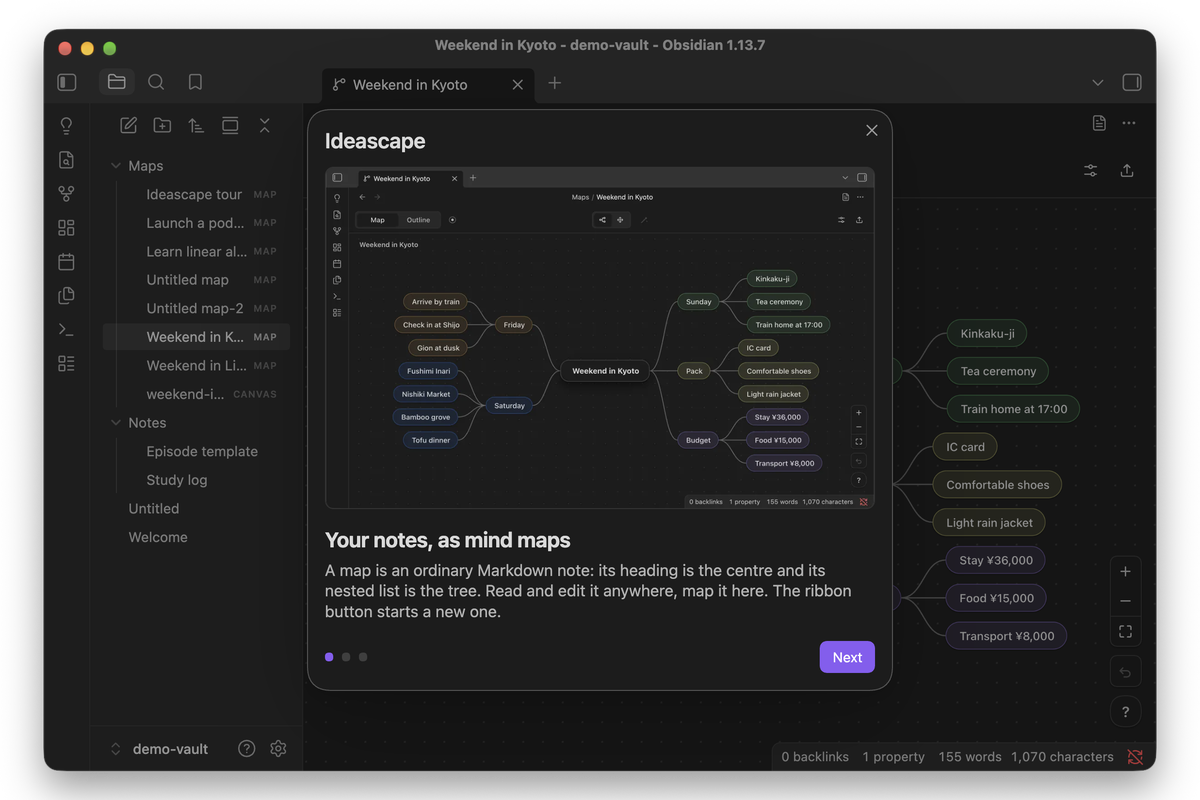Viewport: 1200px width, 800px height.
Task: Click 0 backlinks in status bar
Action: [815, 757]
